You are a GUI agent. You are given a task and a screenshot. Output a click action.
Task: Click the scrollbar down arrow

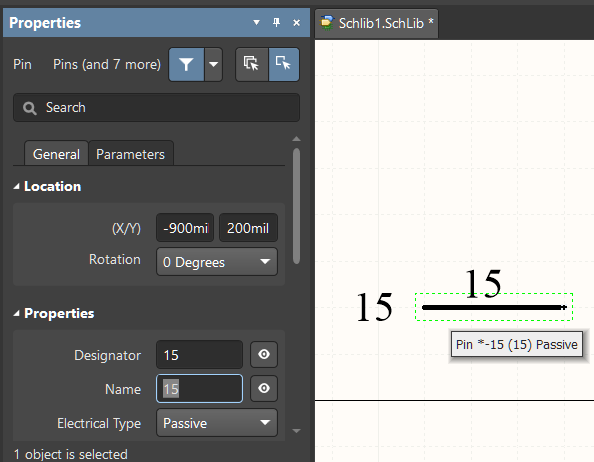297,431
